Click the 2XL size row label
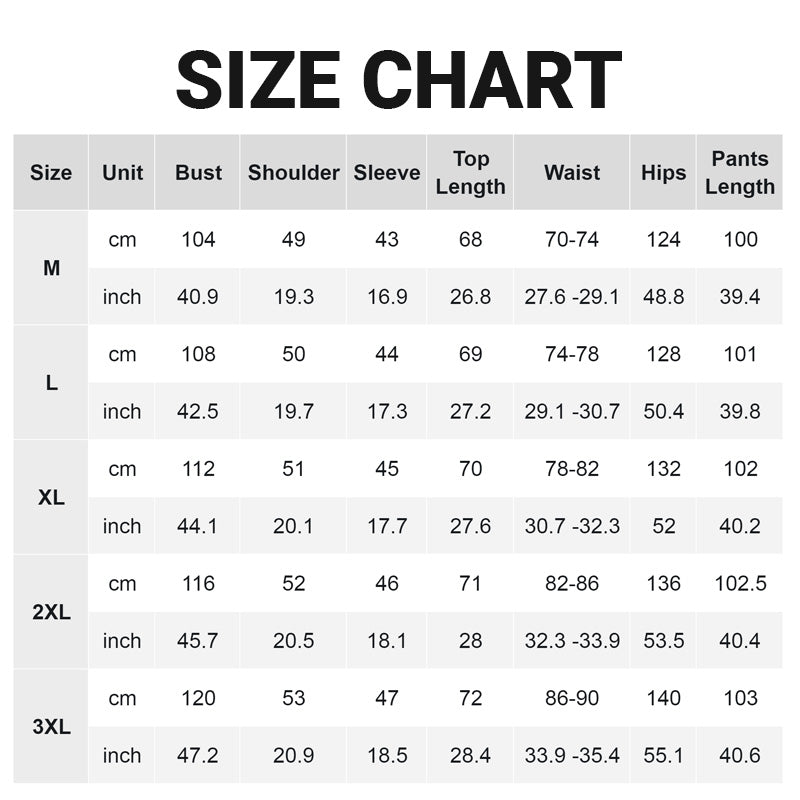 pyautogui.click(x=51, y=612)
